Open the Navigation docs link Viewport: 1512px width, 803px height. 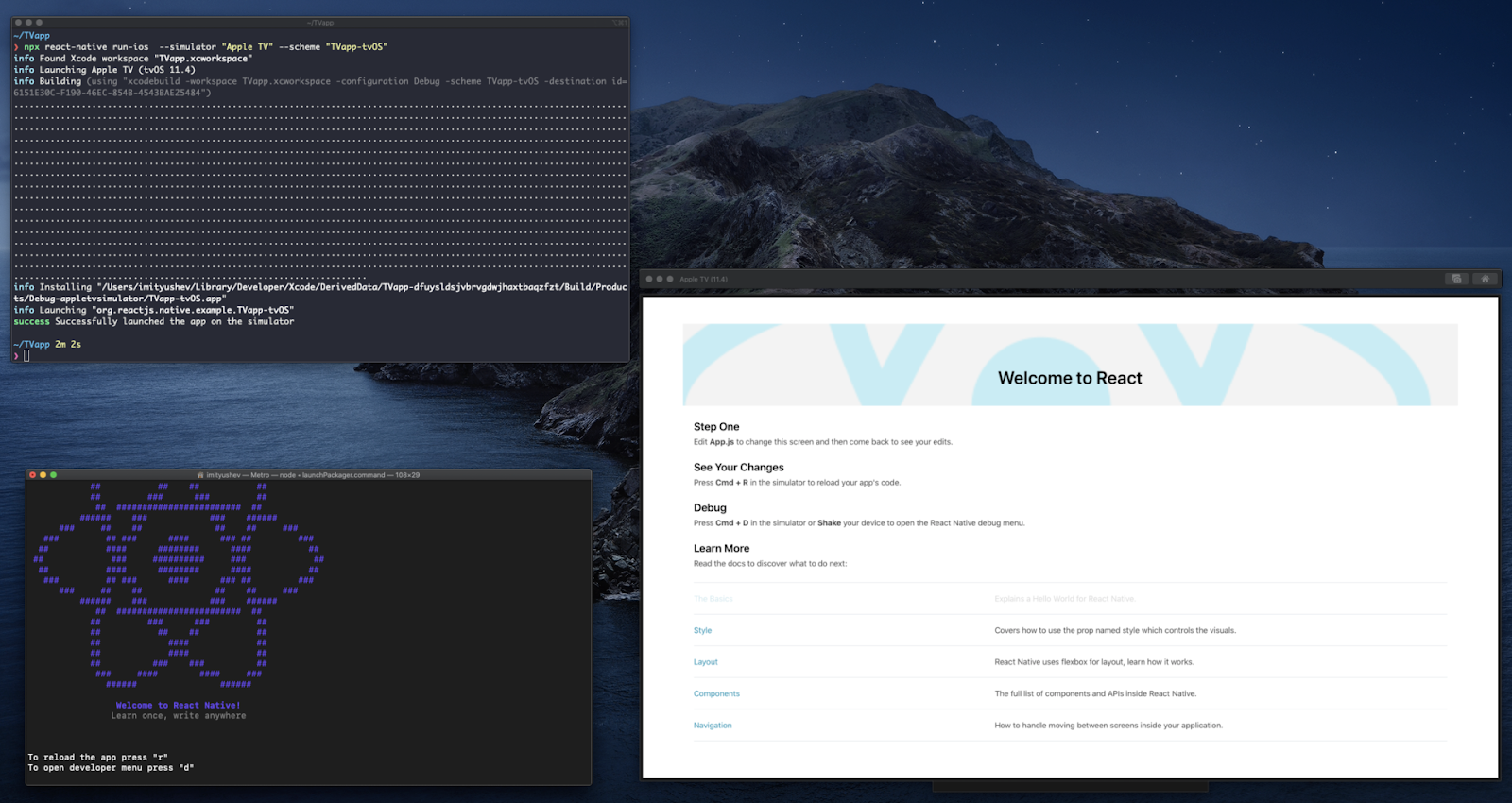713,726
